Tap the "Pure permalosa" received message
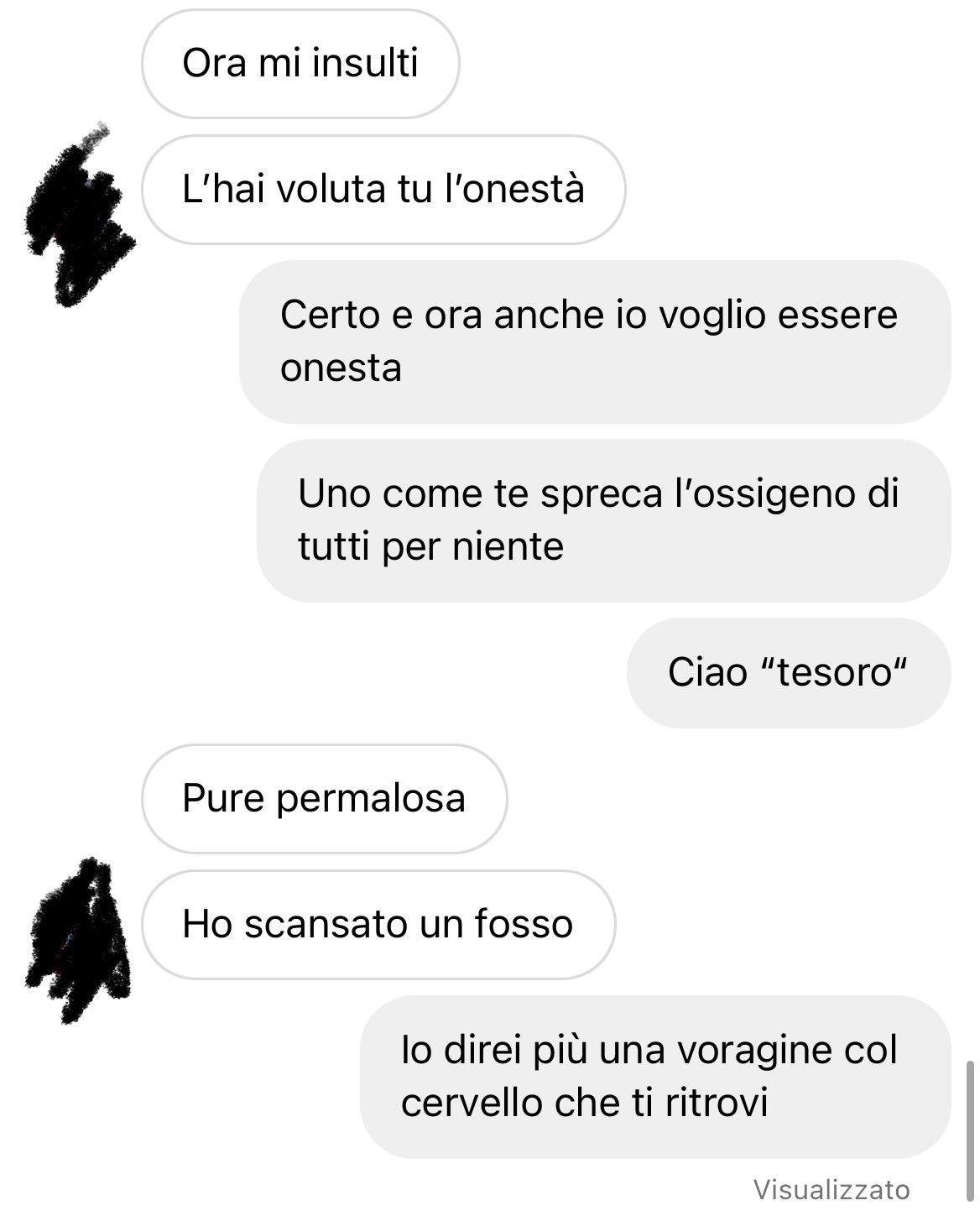 tap(324, 799)
